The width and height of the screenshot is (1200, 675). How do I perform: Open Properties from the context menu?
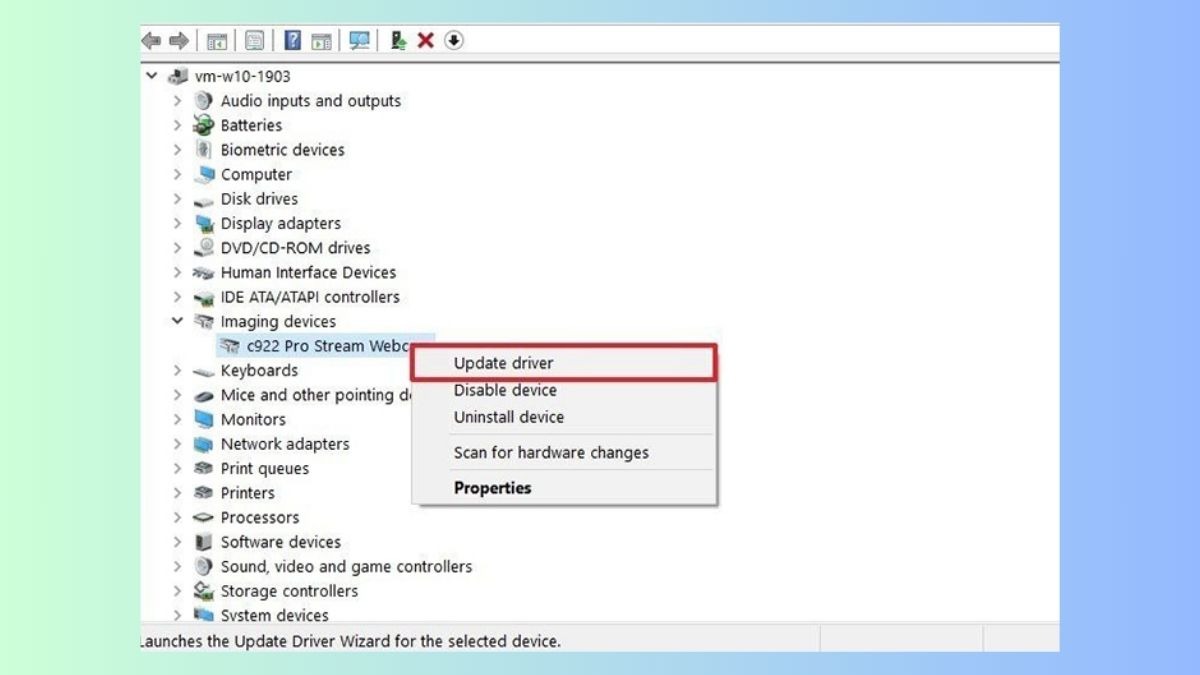pyautogui.click(x=565, y=488)
